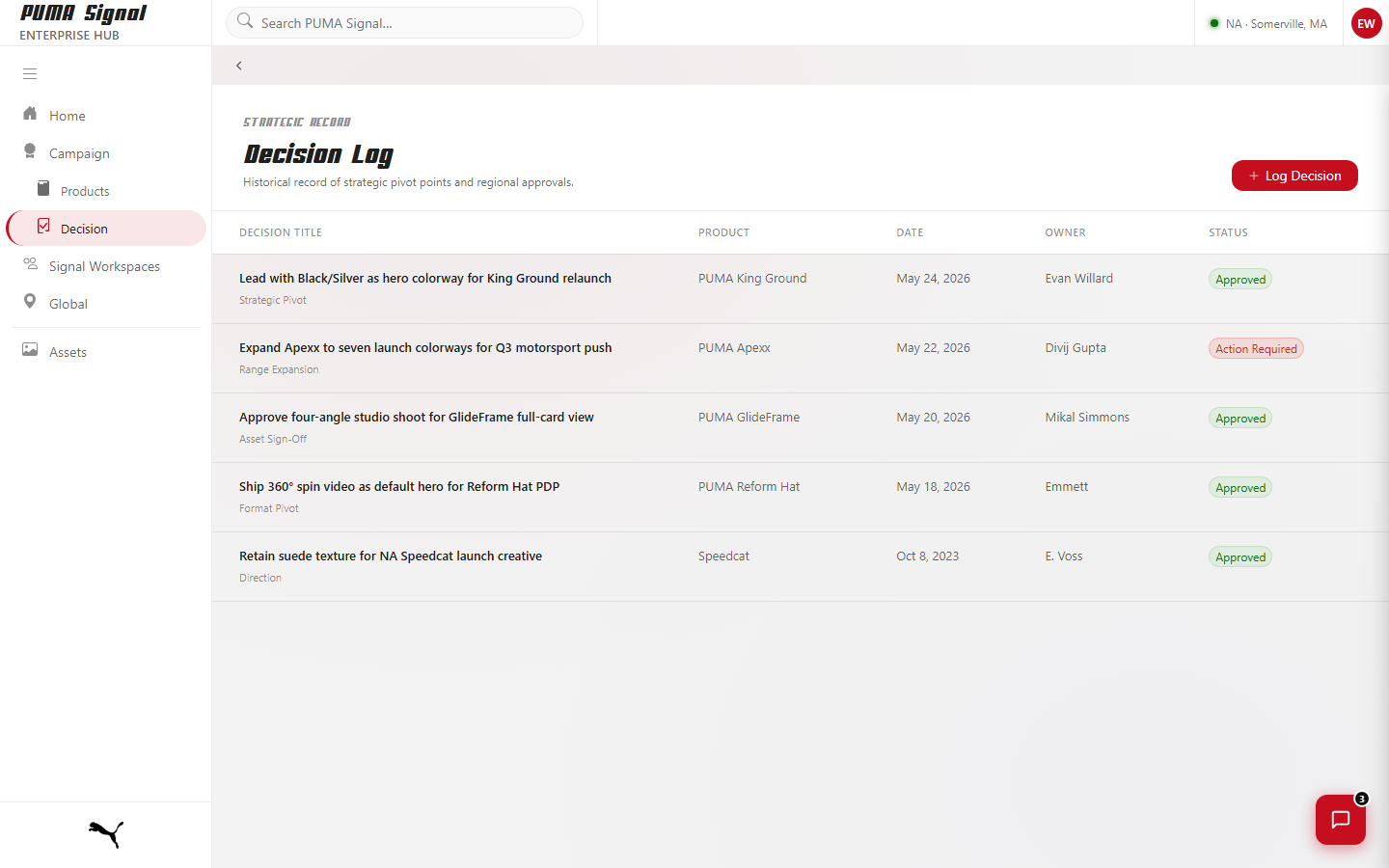Image resolution: width=1389 pixels, height=868 pixels.
Task: Click the Action Required status badge
Action: 1256,348
